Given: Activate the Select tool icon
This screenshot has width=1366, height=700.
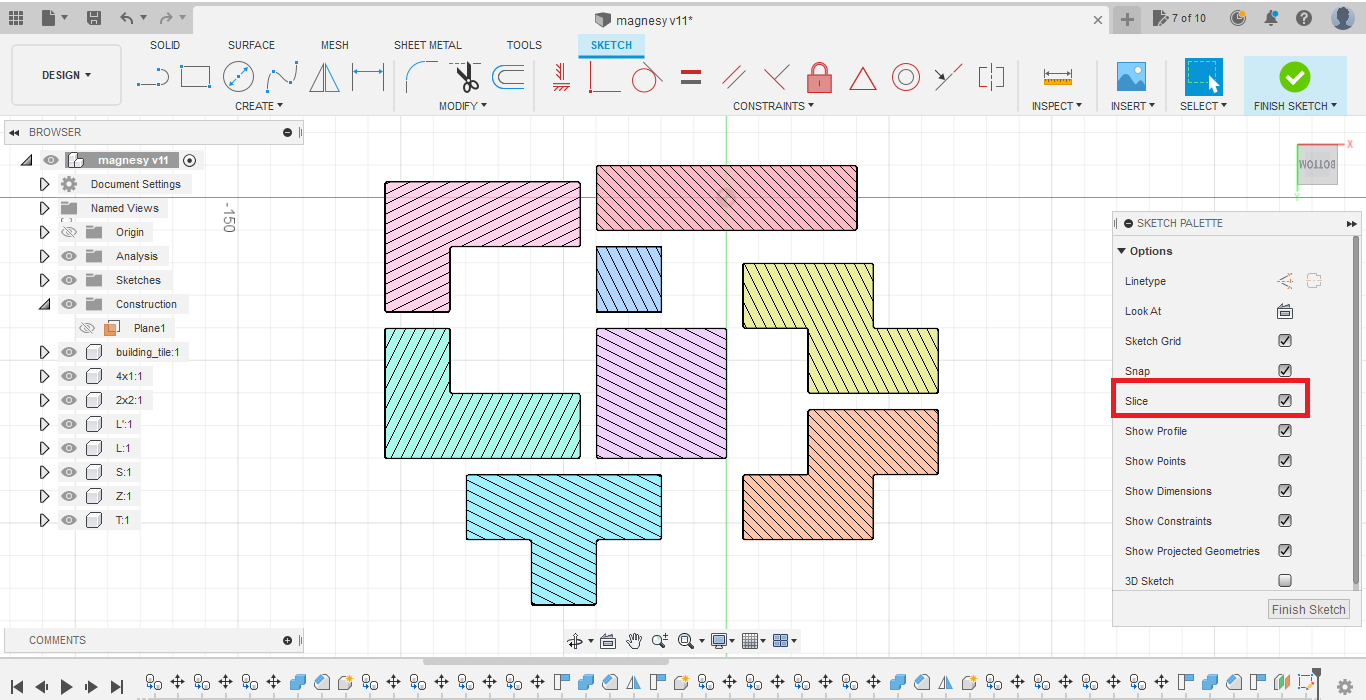Looking at the screenshot, I should (x=1204, y=76).
